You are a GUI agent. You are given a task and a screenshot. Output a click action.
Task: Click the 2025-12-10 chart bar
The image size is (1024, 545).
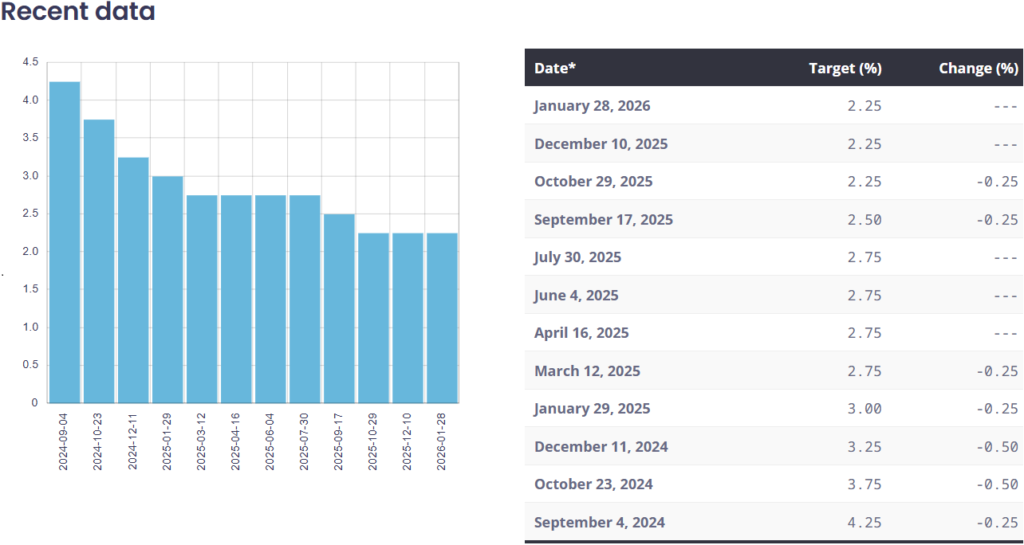point(408,318)
